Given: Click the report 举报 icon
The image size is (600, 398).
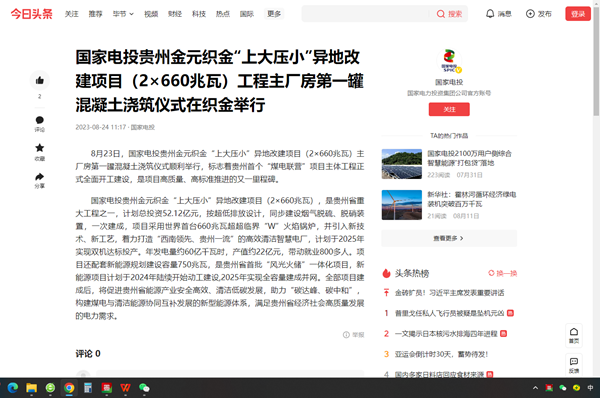Looking at the screenshot, I should pyautogui.click(x=353, y=335).
